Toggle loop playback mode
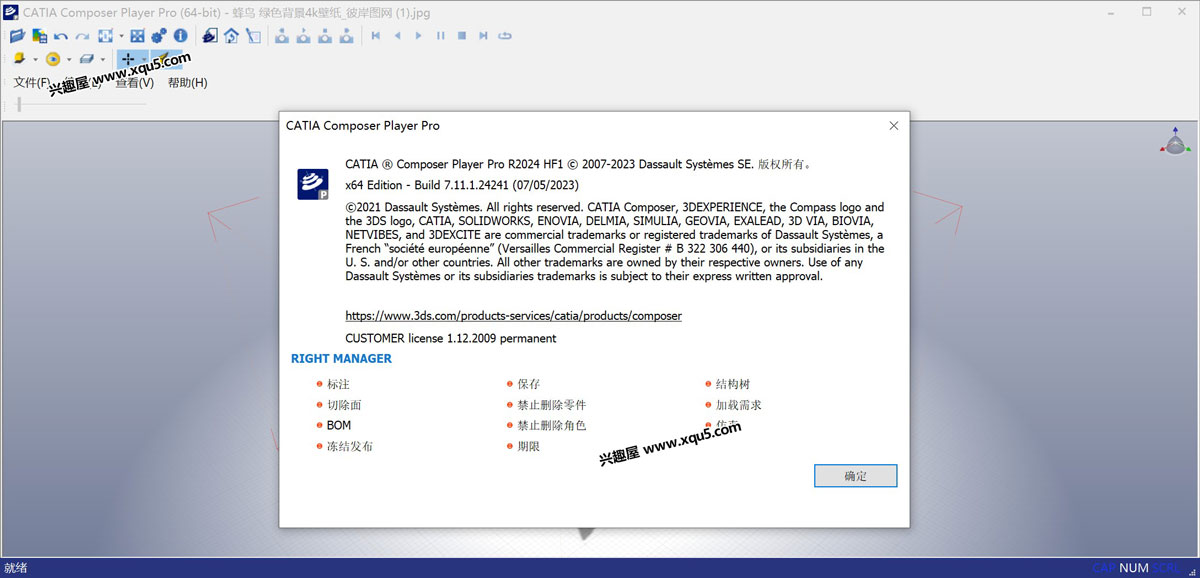The image size is (1200, 578). pyautogui.click(x=505, y=36)
